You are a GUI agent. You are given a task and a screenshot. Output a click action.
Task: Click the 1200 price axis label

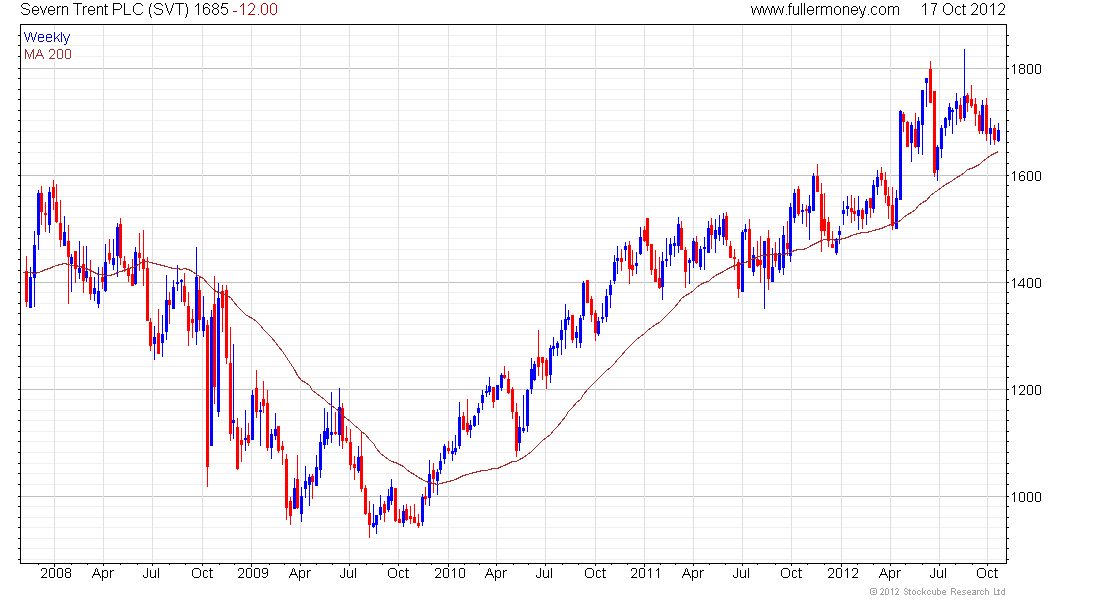click(x=1026, y=390)
